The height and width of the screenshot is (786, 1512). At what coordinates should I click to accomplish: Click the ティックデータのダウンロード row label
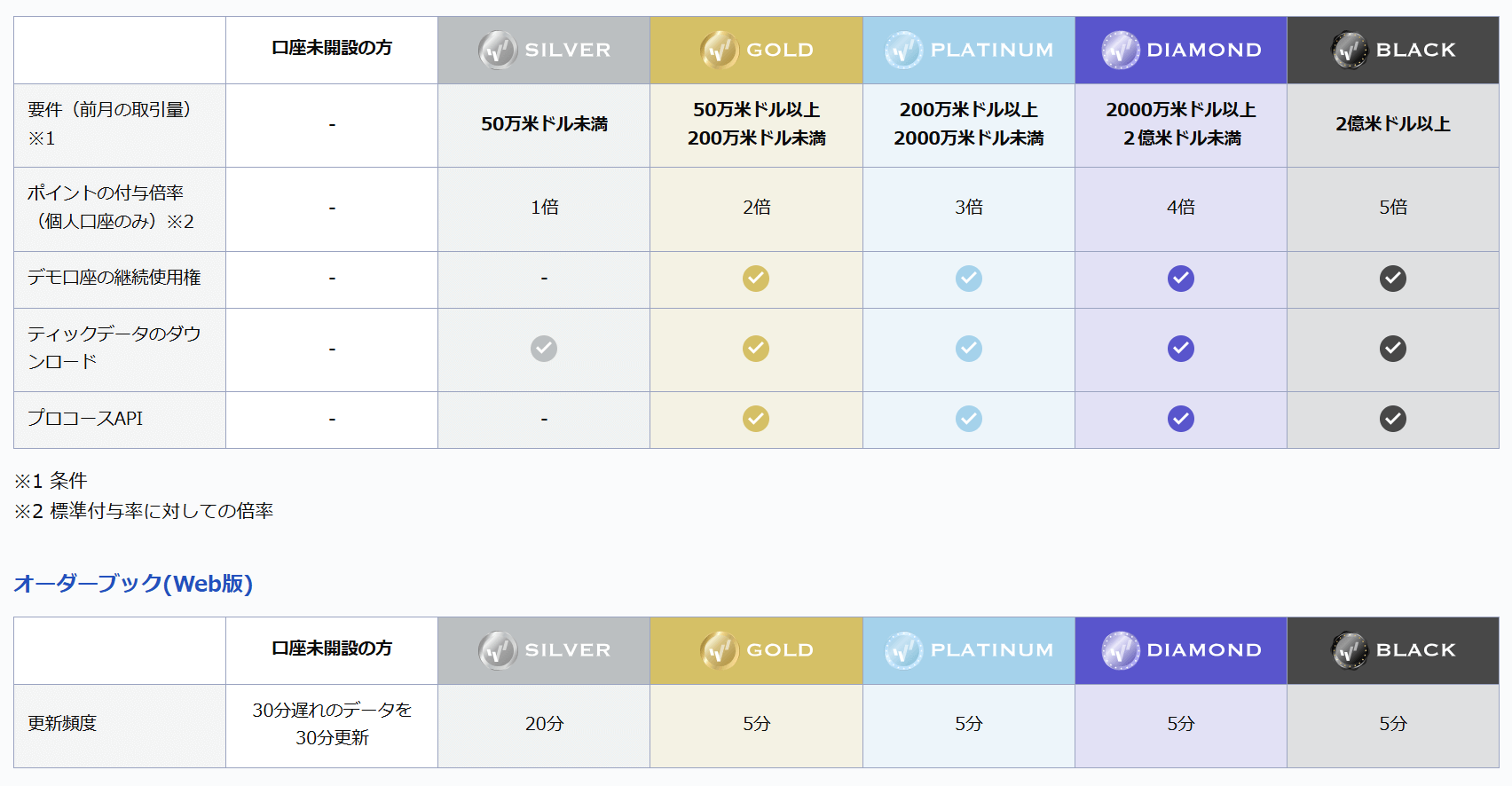tap(114, 348)
